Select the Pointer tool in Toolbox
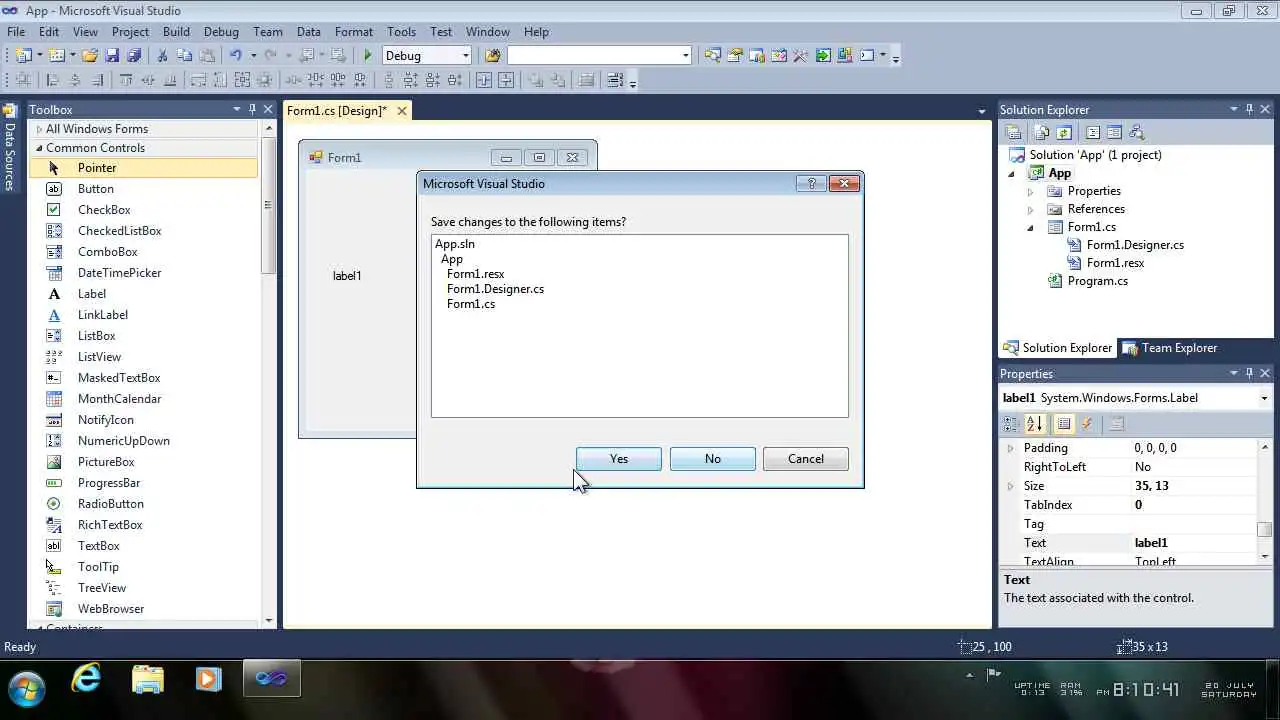Screen dimensions: 1280x720 pos(144,168)
